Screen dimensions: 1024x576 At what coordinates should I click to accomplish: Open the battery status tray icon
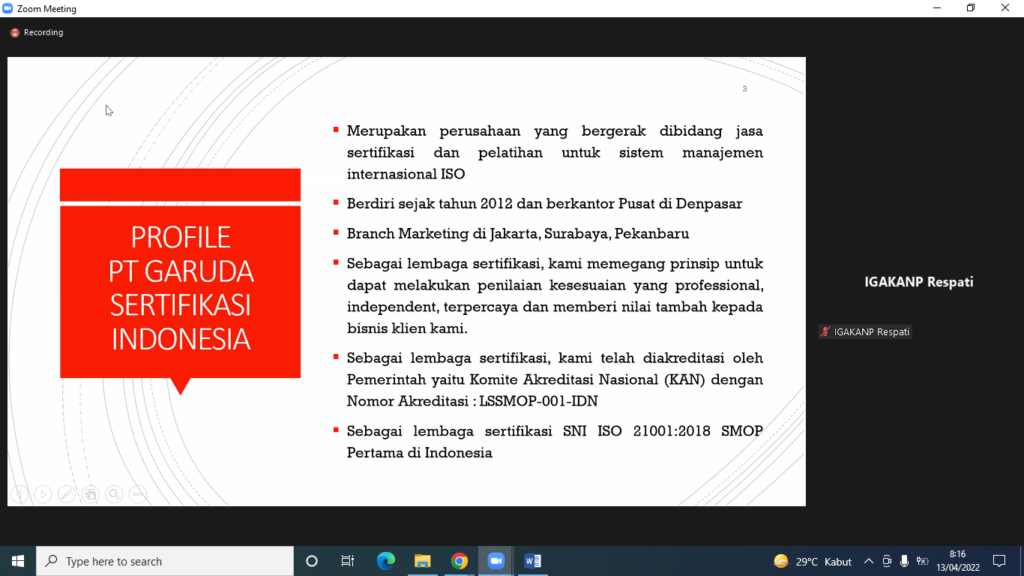[922, 562]
